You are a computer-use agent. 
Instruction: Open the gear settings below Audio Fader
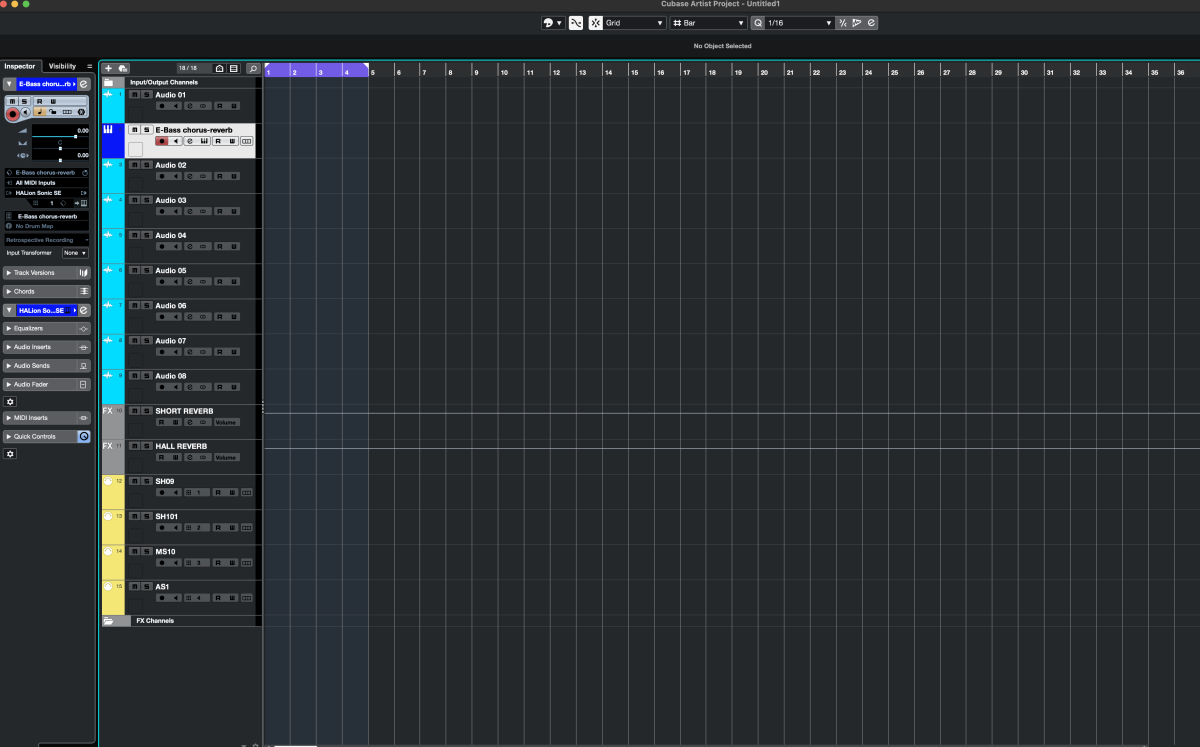(11, 401)
